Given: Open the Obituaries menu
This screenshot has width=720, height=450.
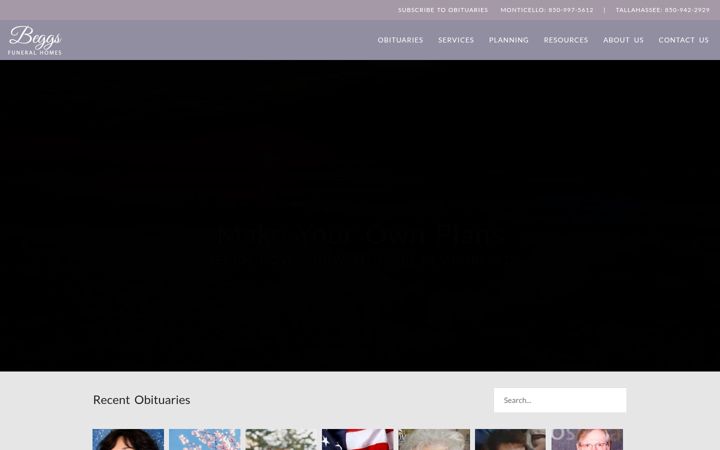Looking at the screenshot, I should (400, 40).
